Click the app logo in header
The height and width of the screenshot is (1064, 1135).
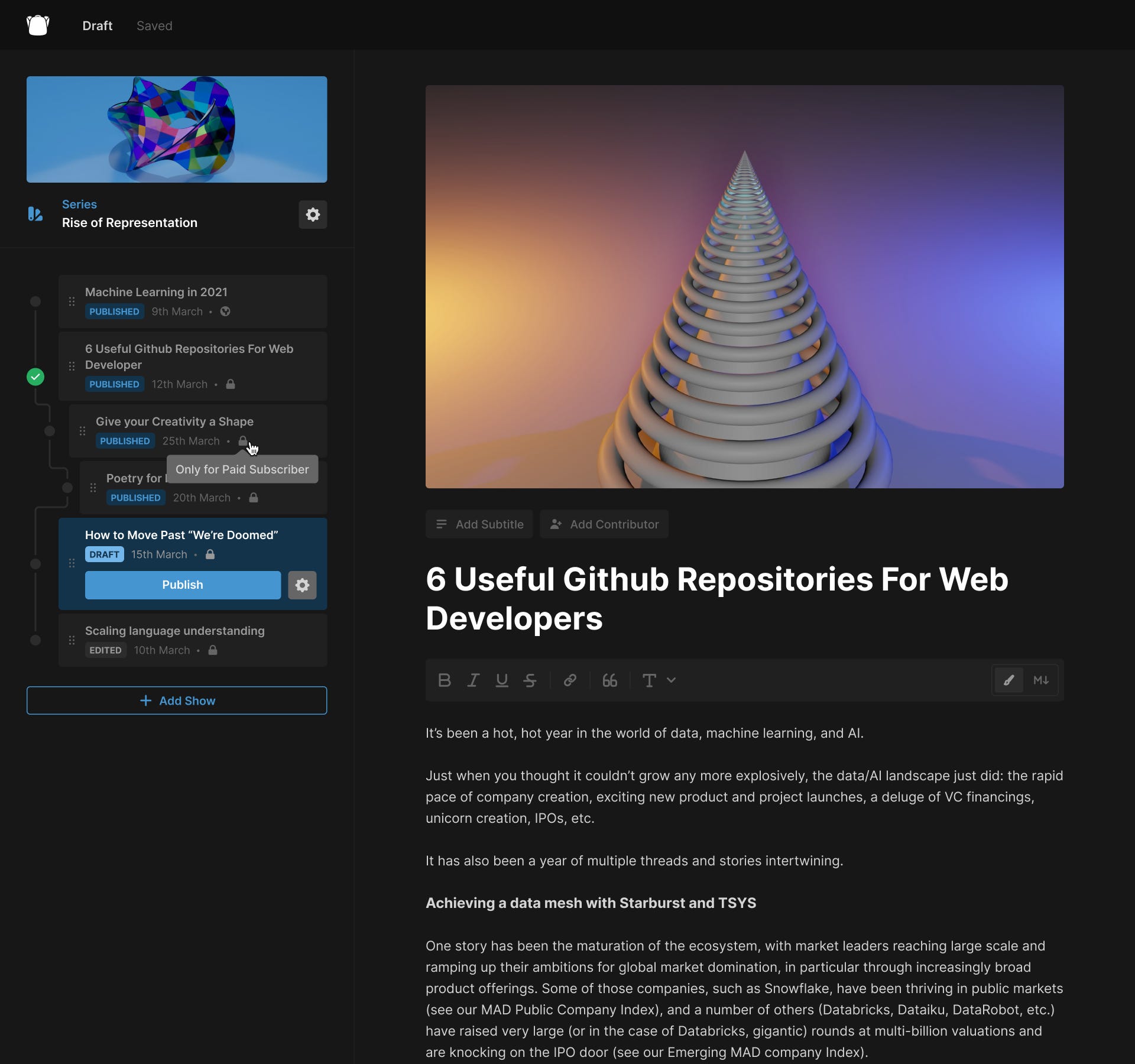[x=38, y=25]
